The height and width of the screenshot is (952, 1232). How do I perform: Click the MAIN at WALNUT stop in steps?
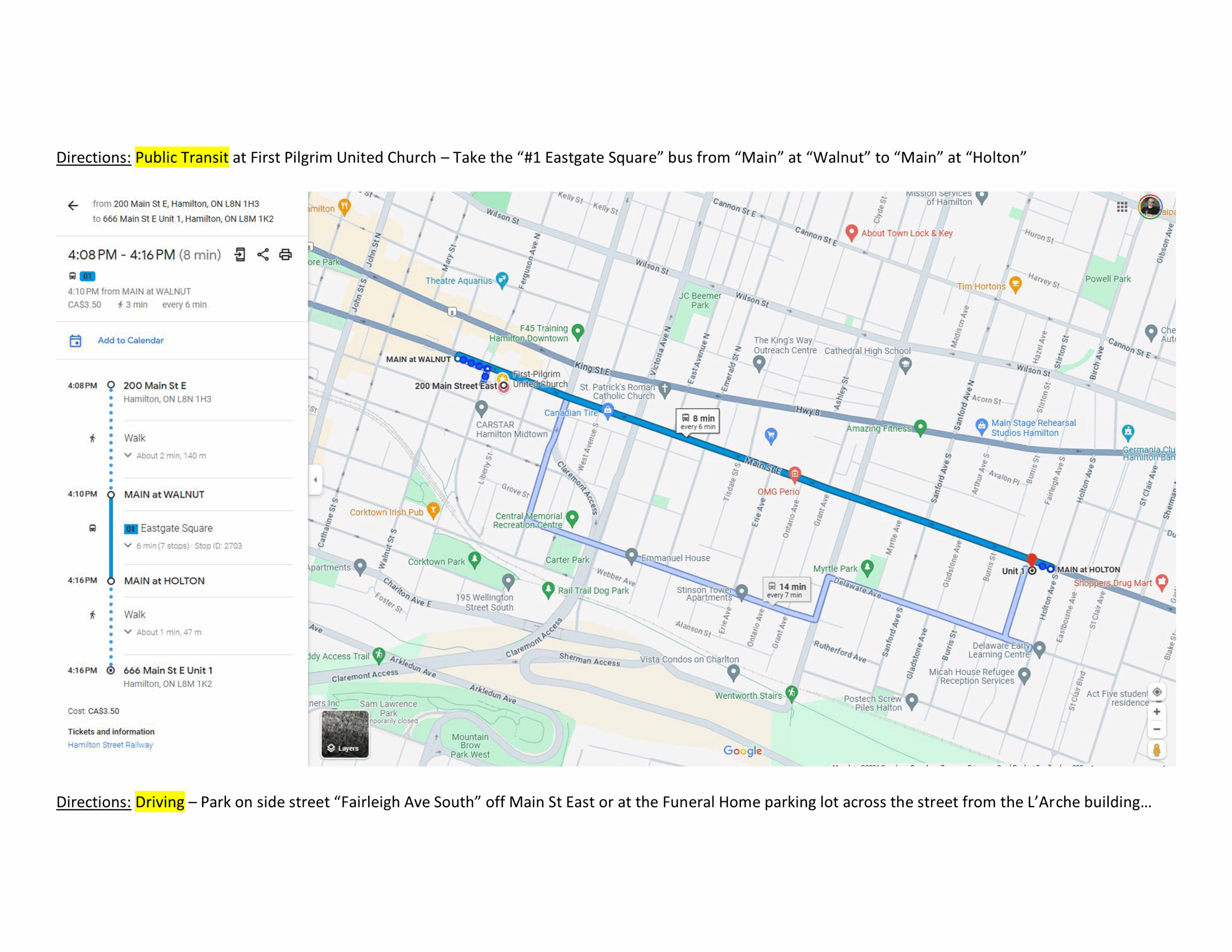coord(164,494)
